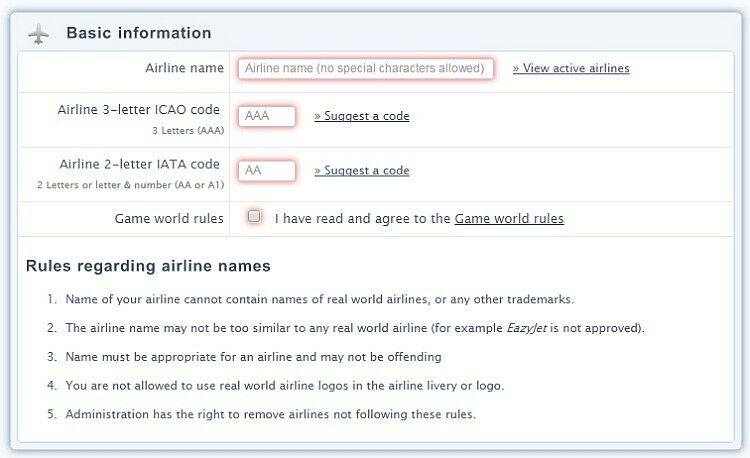This screenshot has width=750, height=458.
Task: Click the 2-letter IATA code input box
Action: click(x=267, y=170)
